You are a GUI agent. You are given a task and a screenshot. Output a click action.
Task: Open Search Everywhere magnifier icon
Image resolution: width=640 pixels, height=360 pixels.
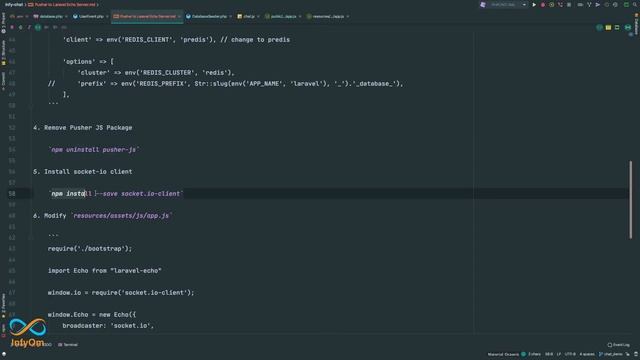tap(636, 5)
